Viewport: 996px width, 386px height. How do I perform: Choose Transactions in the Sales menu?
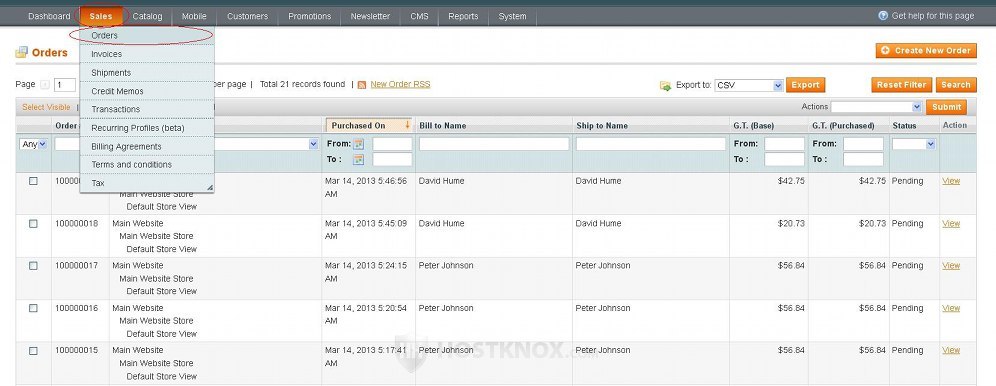point(147,109)
